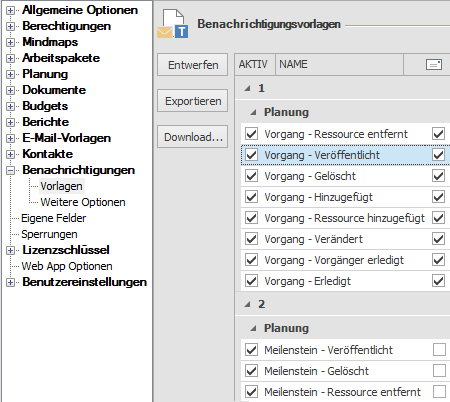This screenshot has height=402, width=450.
Task: Select the Allgemeine Optionen label
Action: tap(80, 10)
